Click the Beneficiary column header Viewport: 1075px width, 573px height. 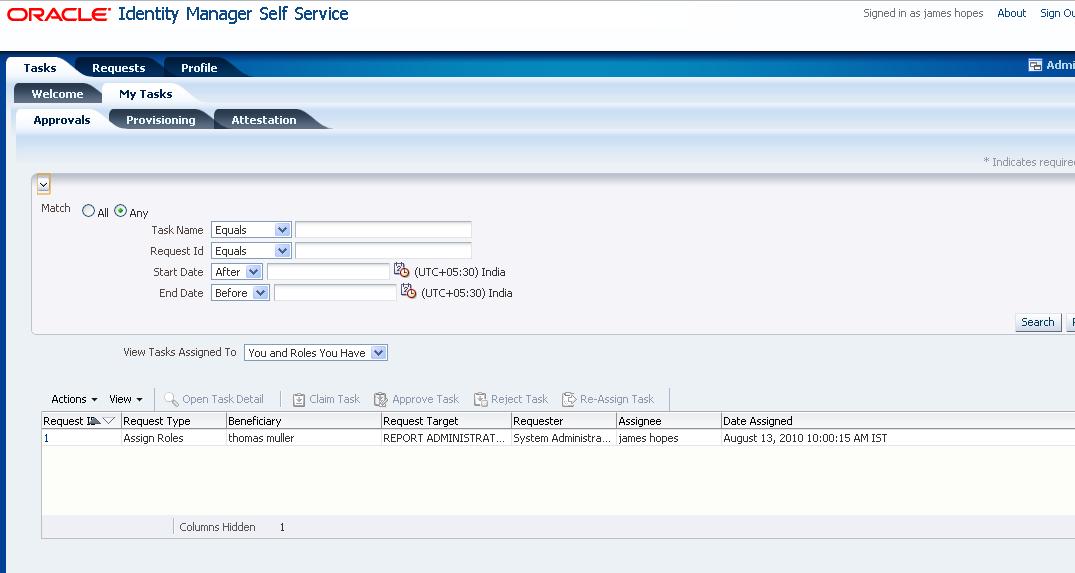pos(304,421)
